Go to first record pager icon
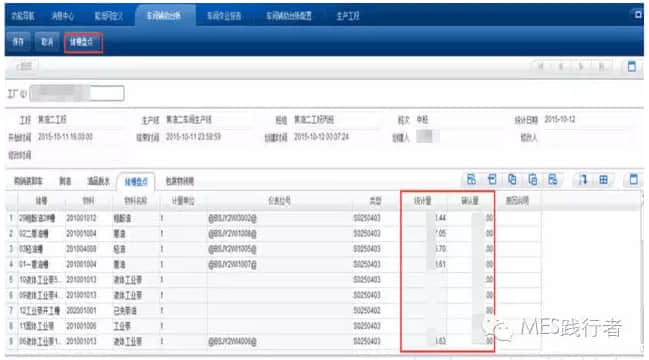Viewport: 649px width, 360px height. [x=541, y=67]
